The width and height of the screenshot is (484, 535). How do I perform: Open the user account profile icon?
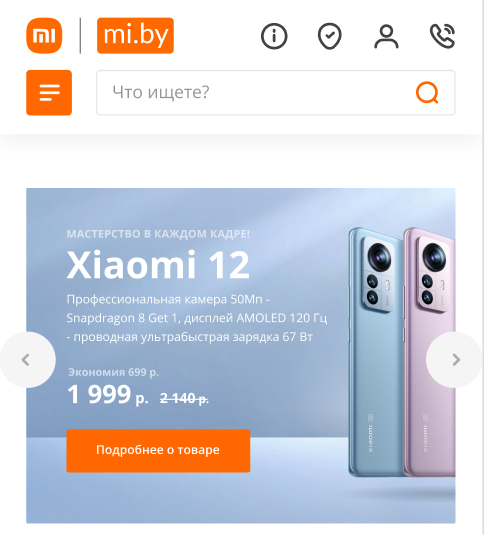386,36
